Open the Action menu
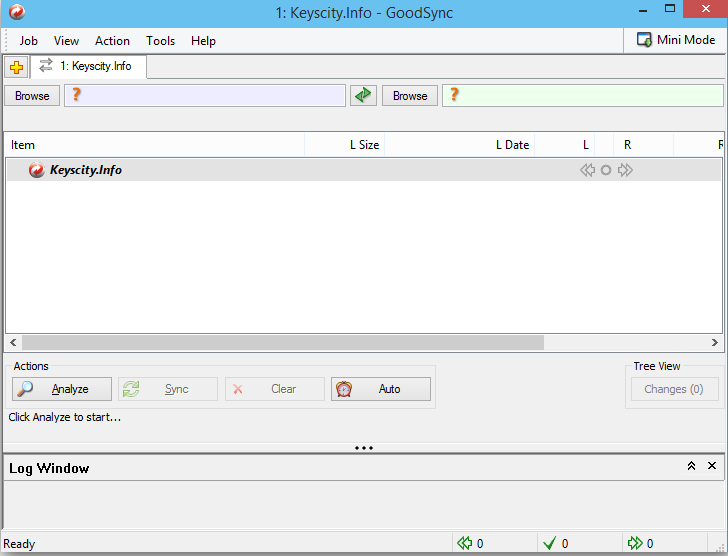The image size is (728, 556). (112, 41)
